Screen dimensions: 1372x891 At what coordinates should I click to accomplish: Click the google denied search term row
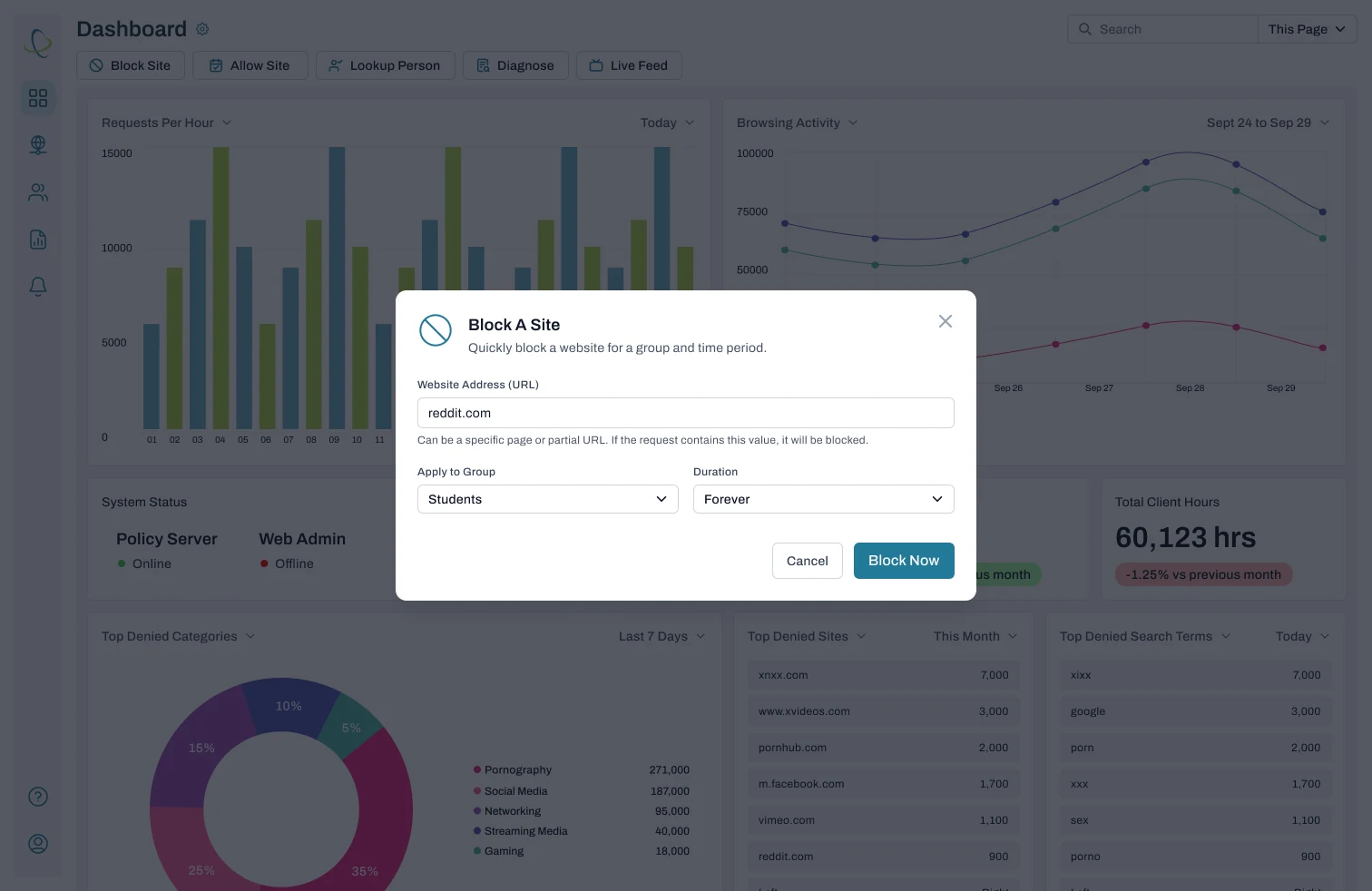[x=1196, y=711]
